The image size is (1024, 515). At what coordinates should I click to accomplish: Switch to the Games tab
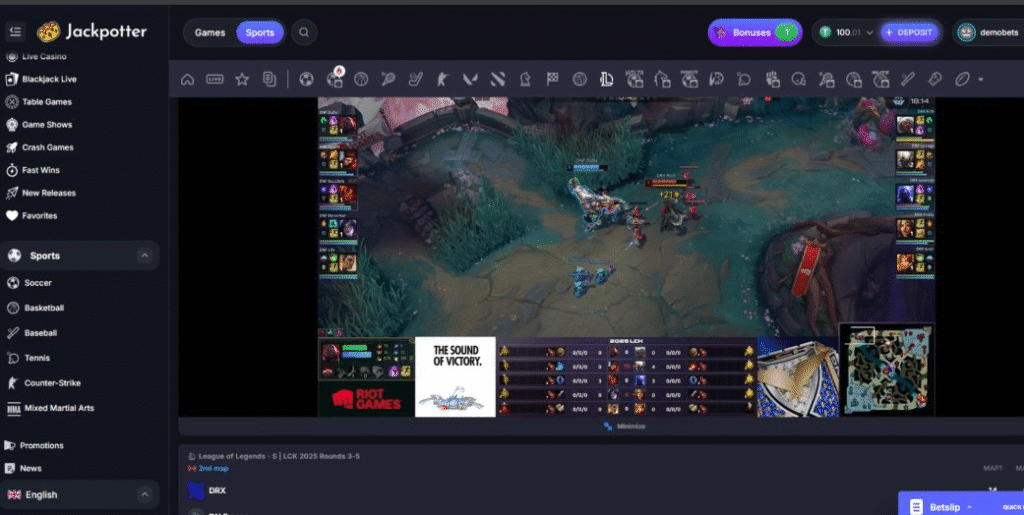coord(210,33)
